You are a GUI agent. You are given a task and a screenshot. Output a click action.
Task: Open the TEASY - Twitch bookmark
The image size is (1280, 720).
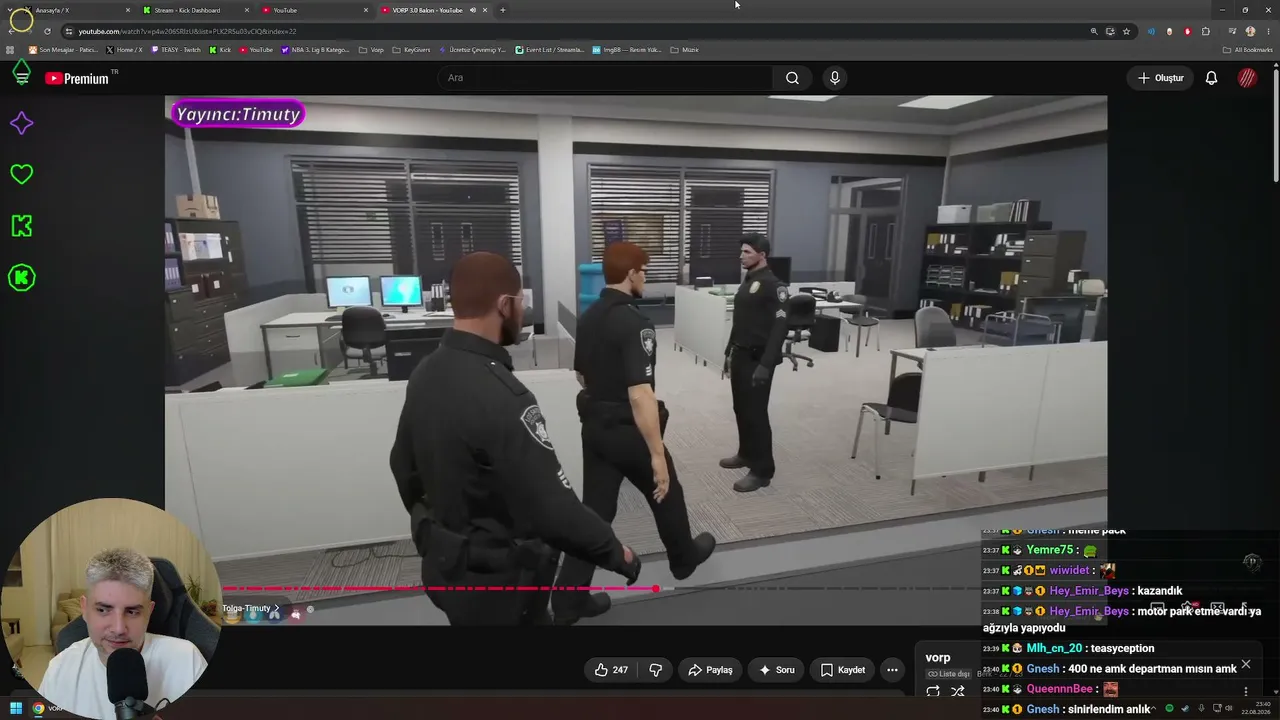(175, 49)
